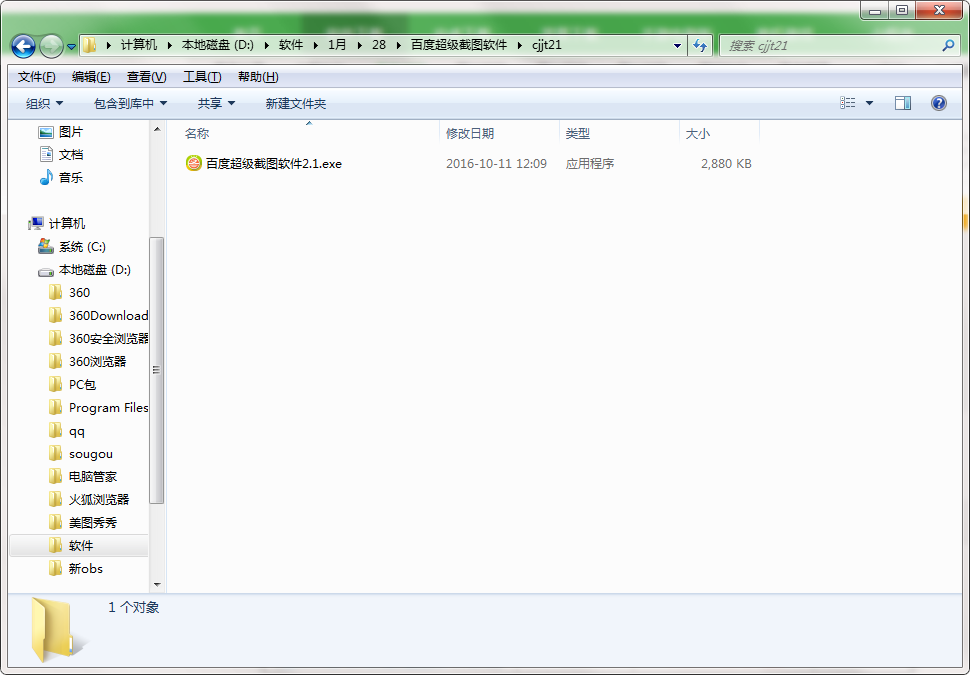
Task: Select the 百度超级截图软件2.1.exe file icon
Action: [194, 163]
